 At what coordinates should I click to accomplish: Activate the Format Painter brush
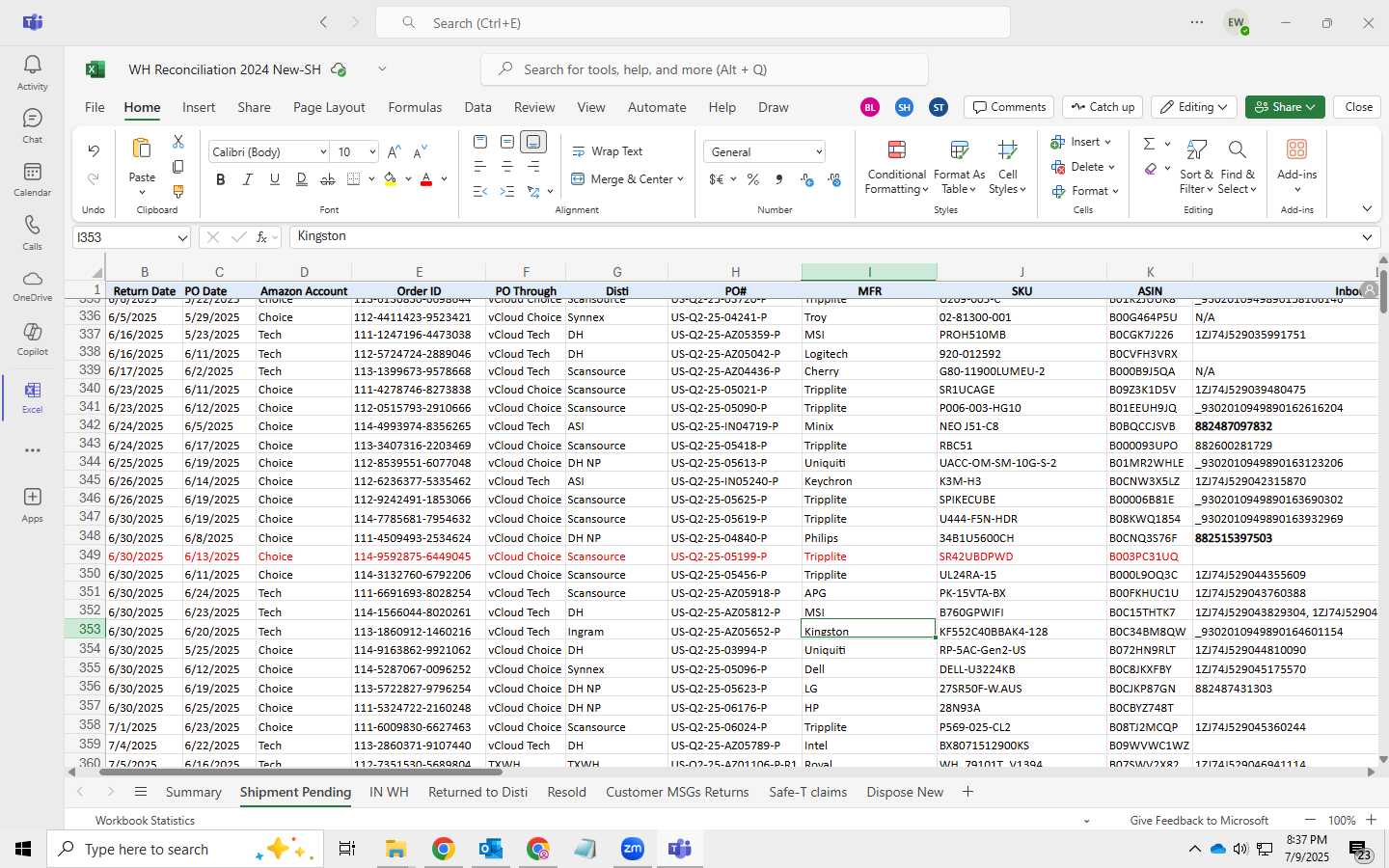click(x=178, y=192)
